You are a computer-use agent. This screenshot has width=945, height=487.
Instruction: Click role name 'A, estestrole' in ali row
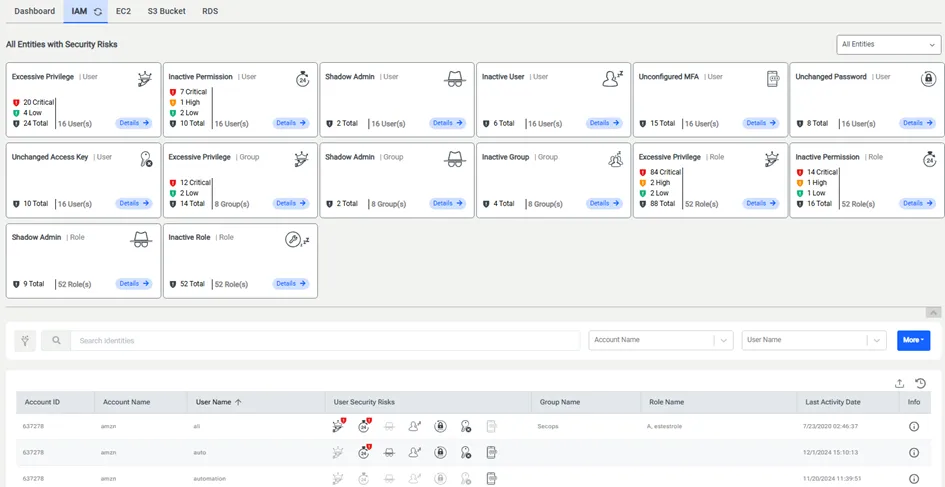(665, 426)
